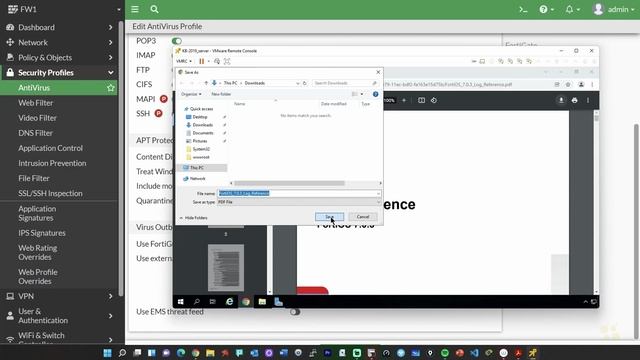Click Cancel in the Save As dialog
Viewport: 640px width, 360px height.
click(x=363, y=217)
